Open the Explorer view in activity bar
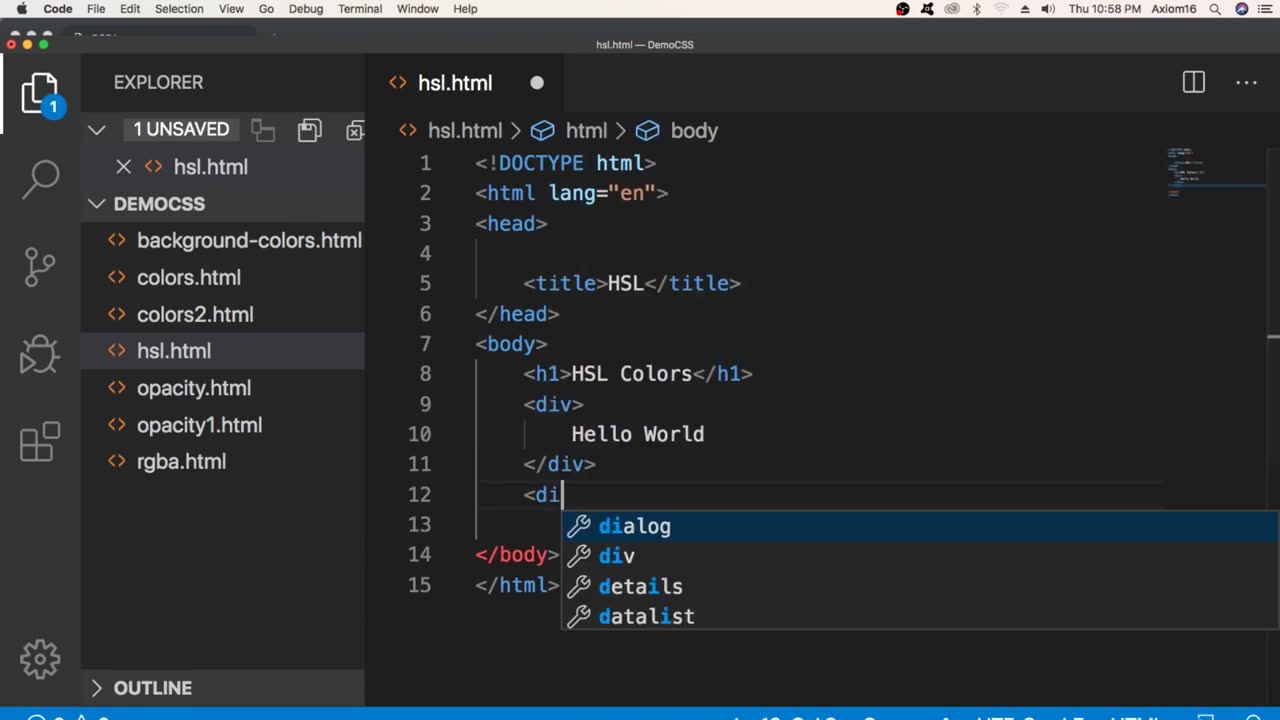This screenshot has width=1280, height=720. point(40,95)
